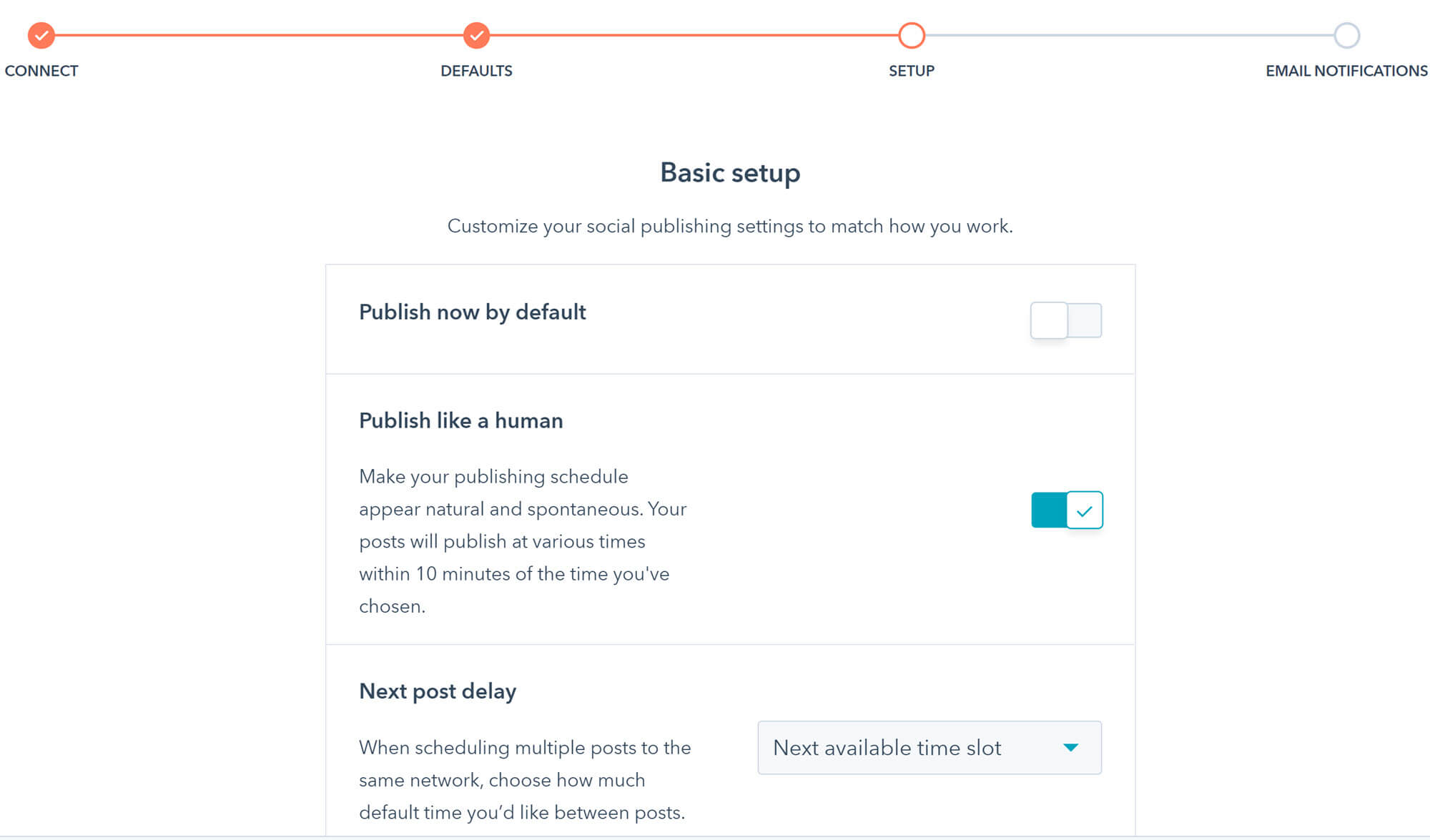Click the dropdown caret arrow icon
Viewport: 1430px width, 840px height.
(x=1070, y=747)
